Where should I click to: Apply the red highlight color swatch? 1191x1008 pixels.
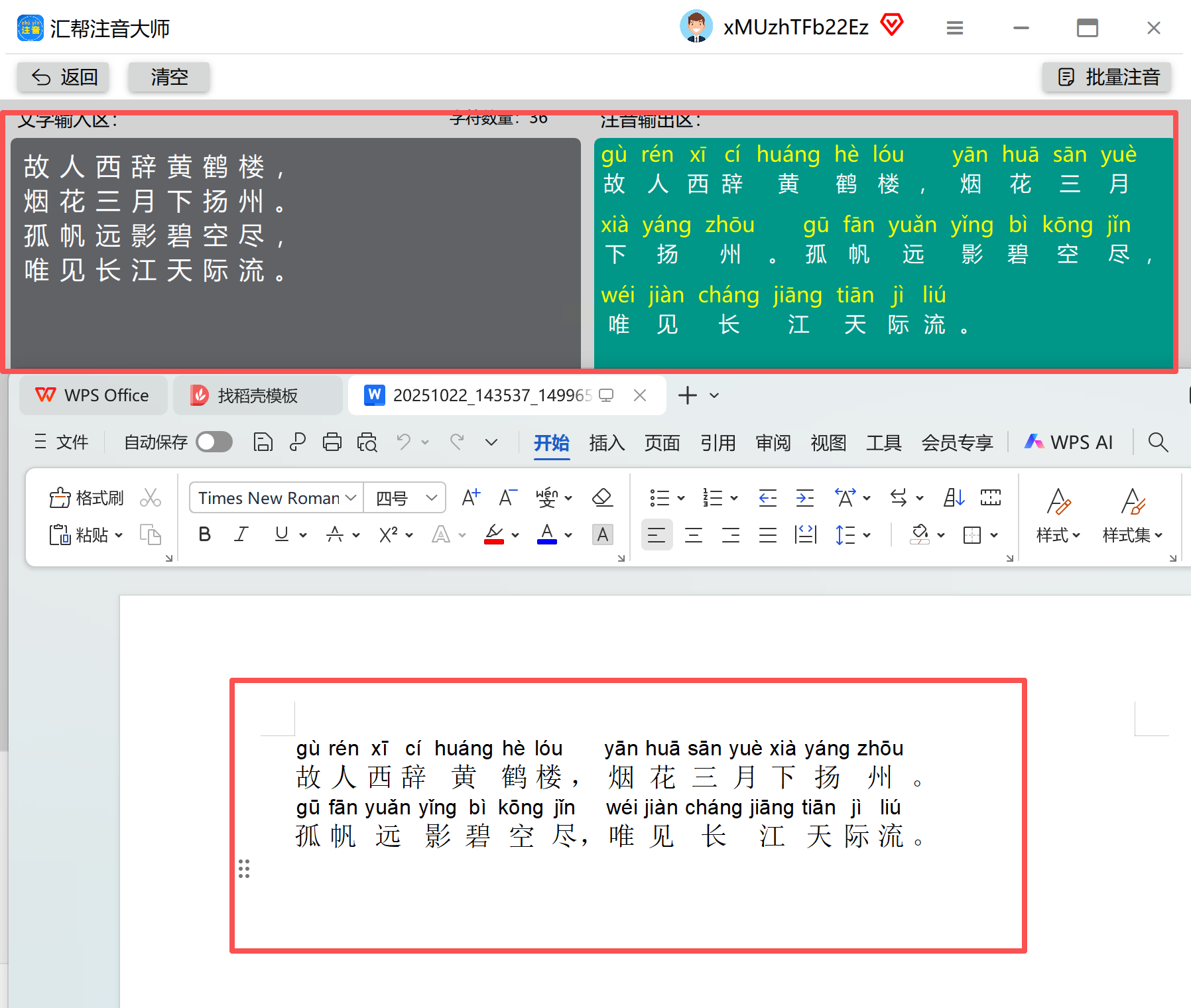494,535
